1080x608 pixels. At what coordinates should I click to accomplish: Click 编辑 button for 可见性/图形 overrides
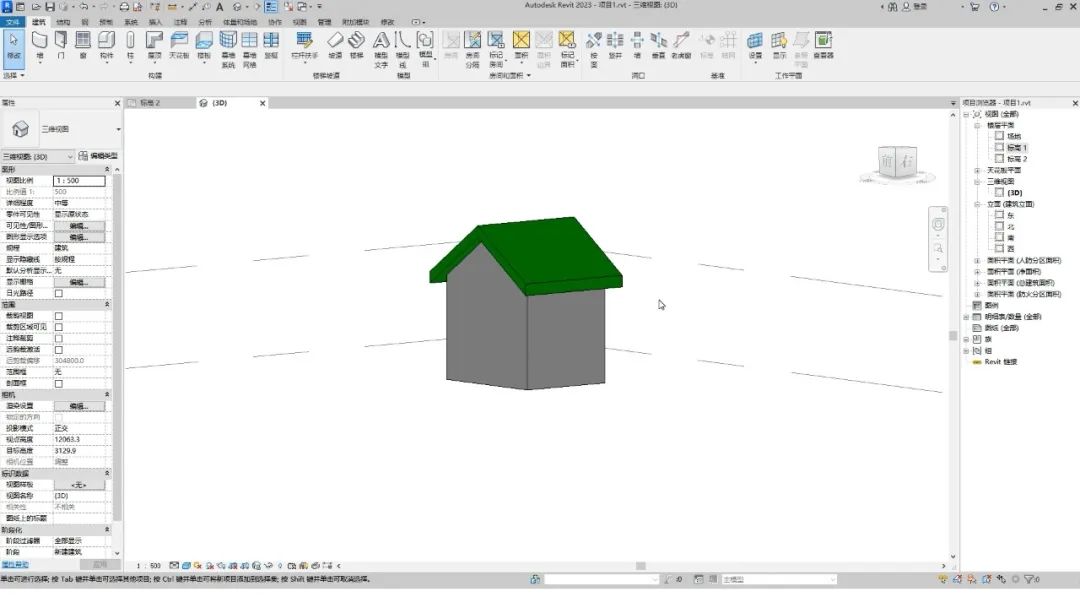tap(80, 226)
